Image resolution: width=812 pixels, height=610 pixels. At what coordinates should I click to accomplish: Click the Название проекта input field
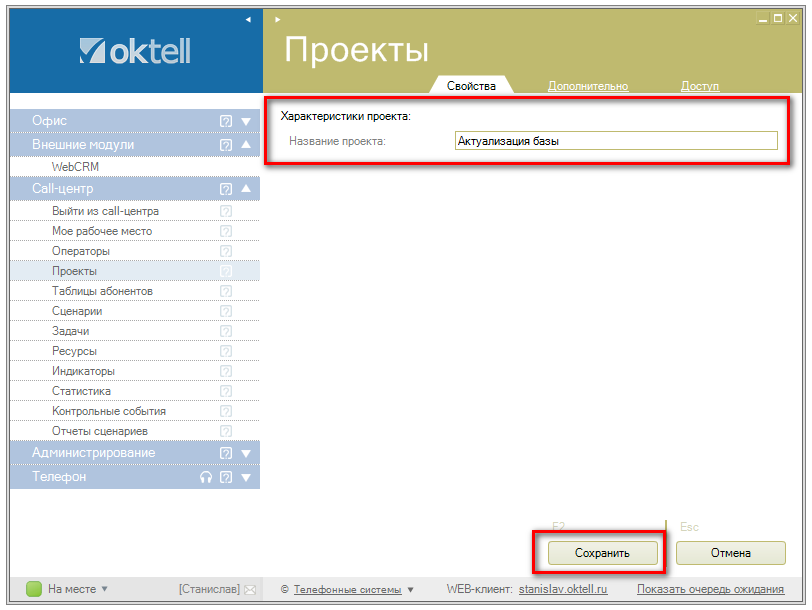pyautogui.click(x=615, y=141)
